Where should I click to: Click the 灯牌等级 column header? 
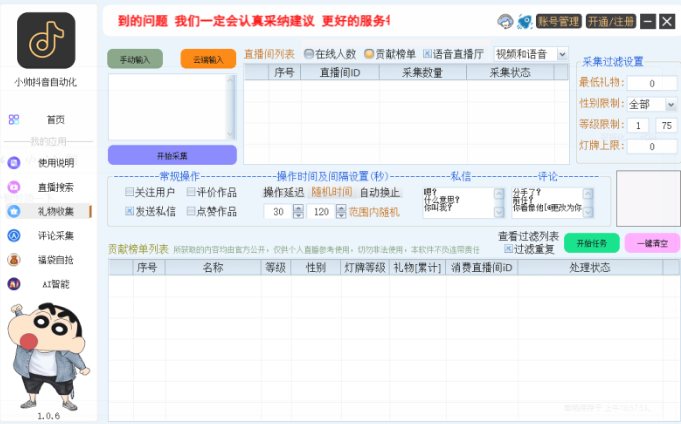[365, 267]
